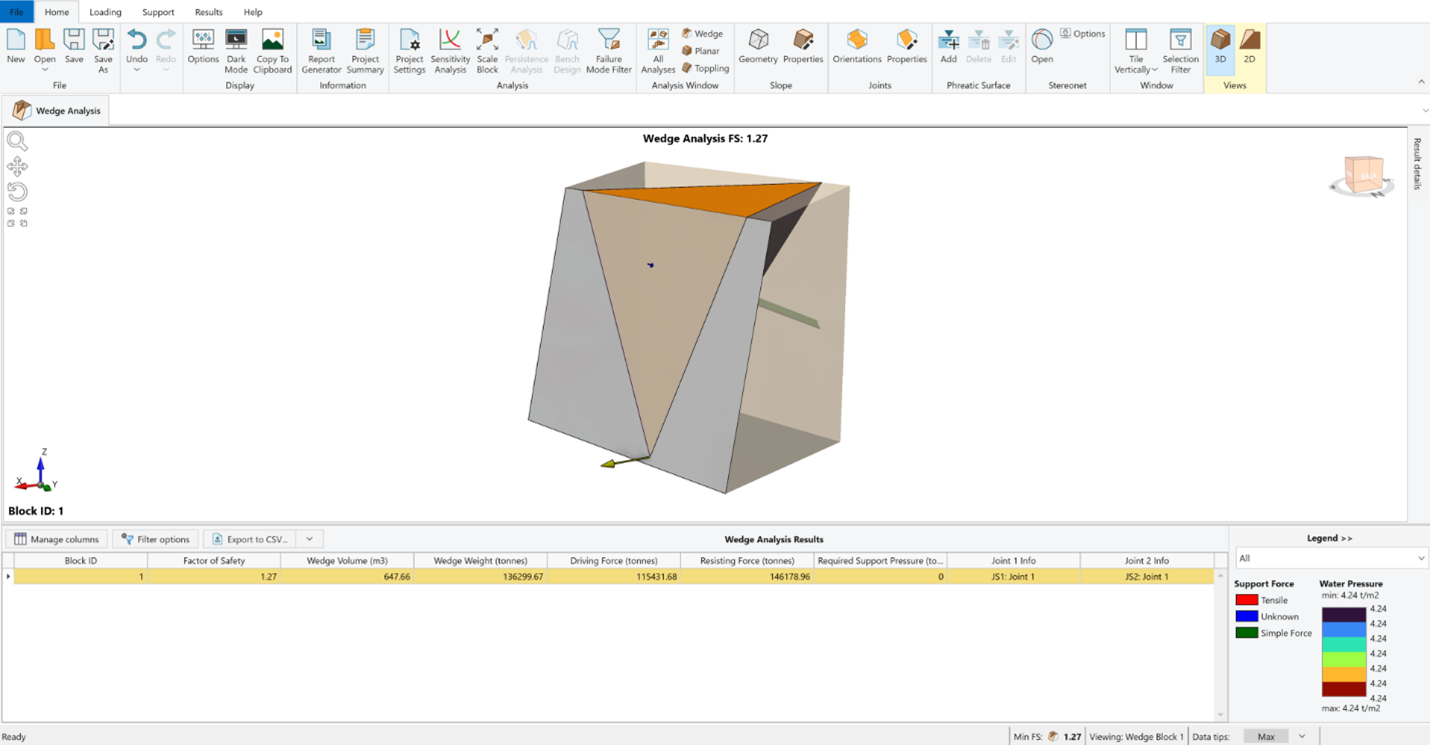The image size is (1430, 745).
Task: Click the Tensile red color swatch
Action: coord(1246,600)
